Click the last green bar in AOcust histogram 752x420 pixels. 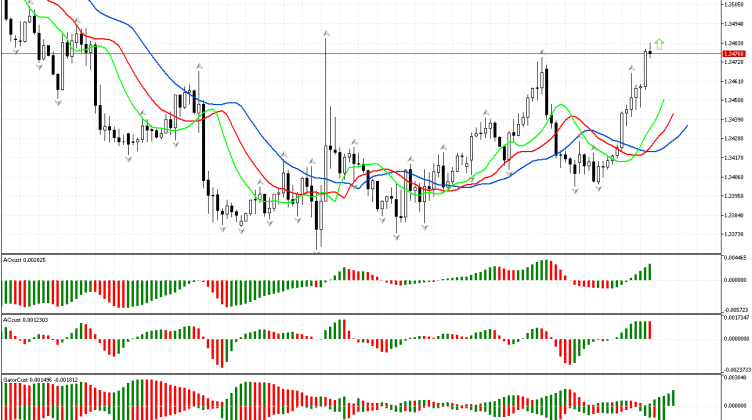click(x=649, y=272)
